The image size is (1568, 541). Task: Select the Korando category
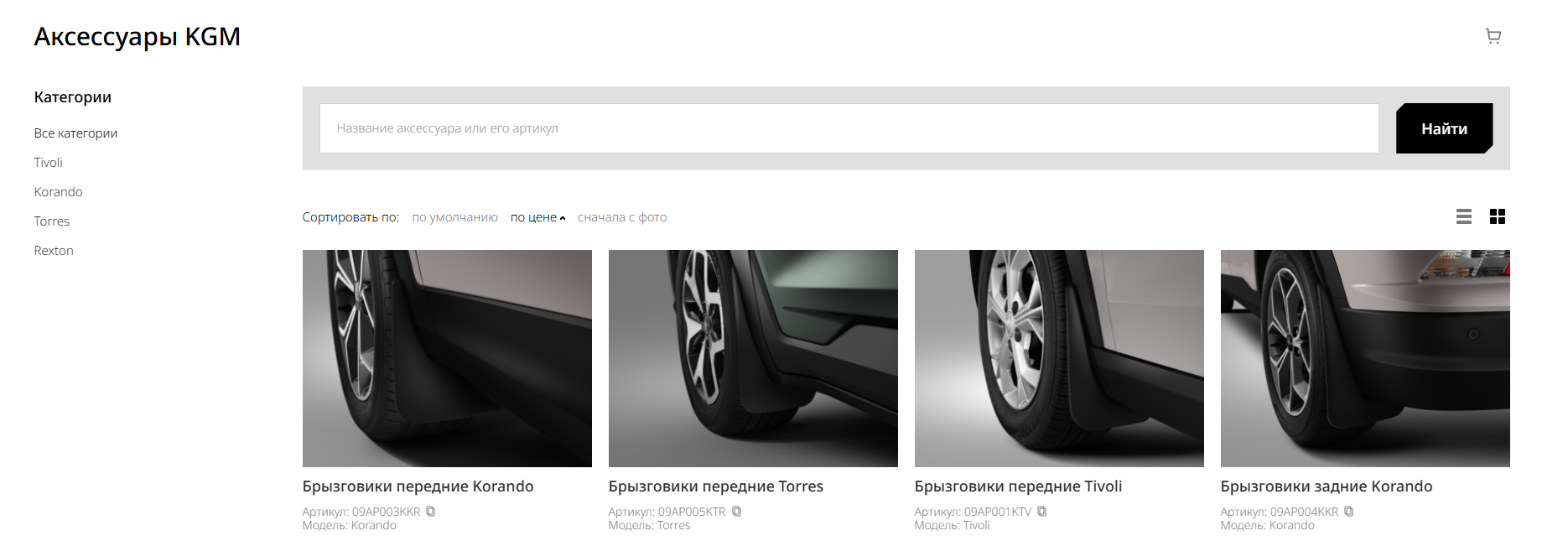click(x=58, y=192)
